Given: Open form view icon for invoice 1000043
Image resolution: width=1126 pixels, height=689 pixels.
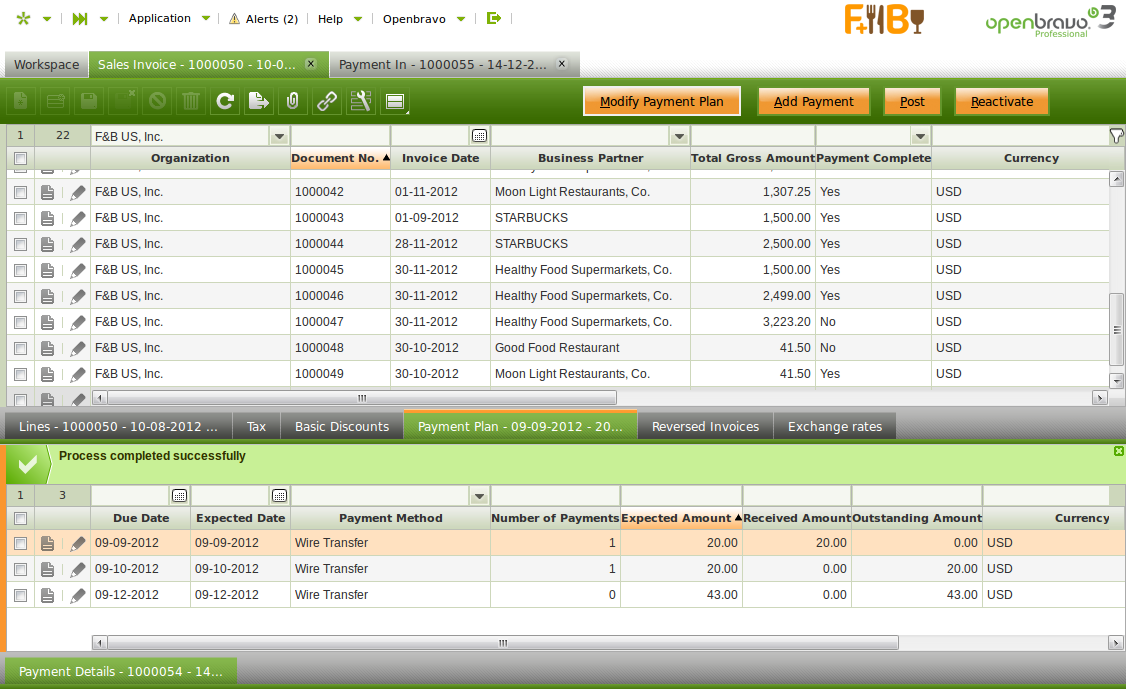Looking at the screenshot, I should (47, 218).
